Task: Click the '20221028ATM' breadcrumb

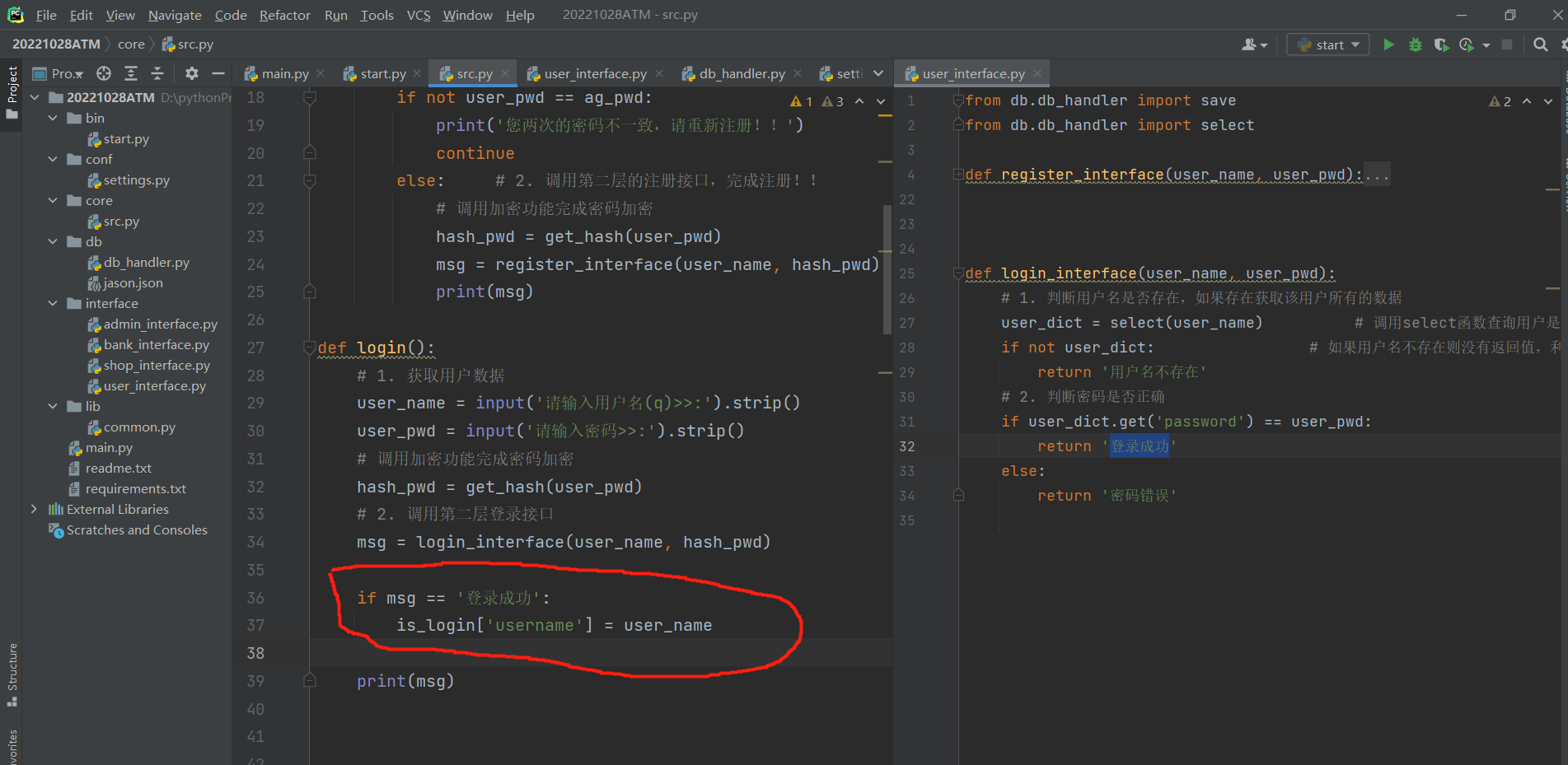Action: [x=56, y=44]
